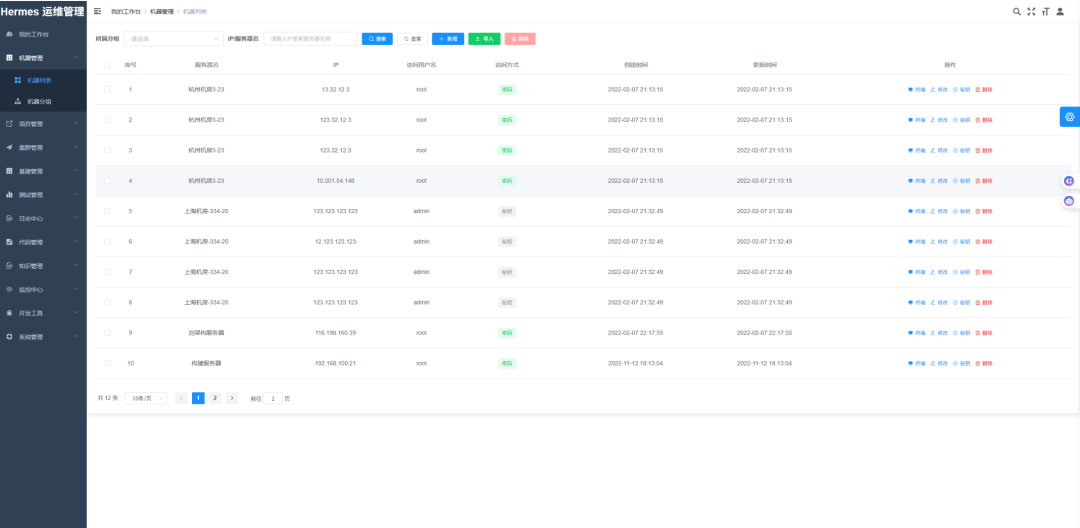The height and width of the screenshot is (528, 1080).
Task: Click the lower purple floating robot icon
Action: [1069, 201]
